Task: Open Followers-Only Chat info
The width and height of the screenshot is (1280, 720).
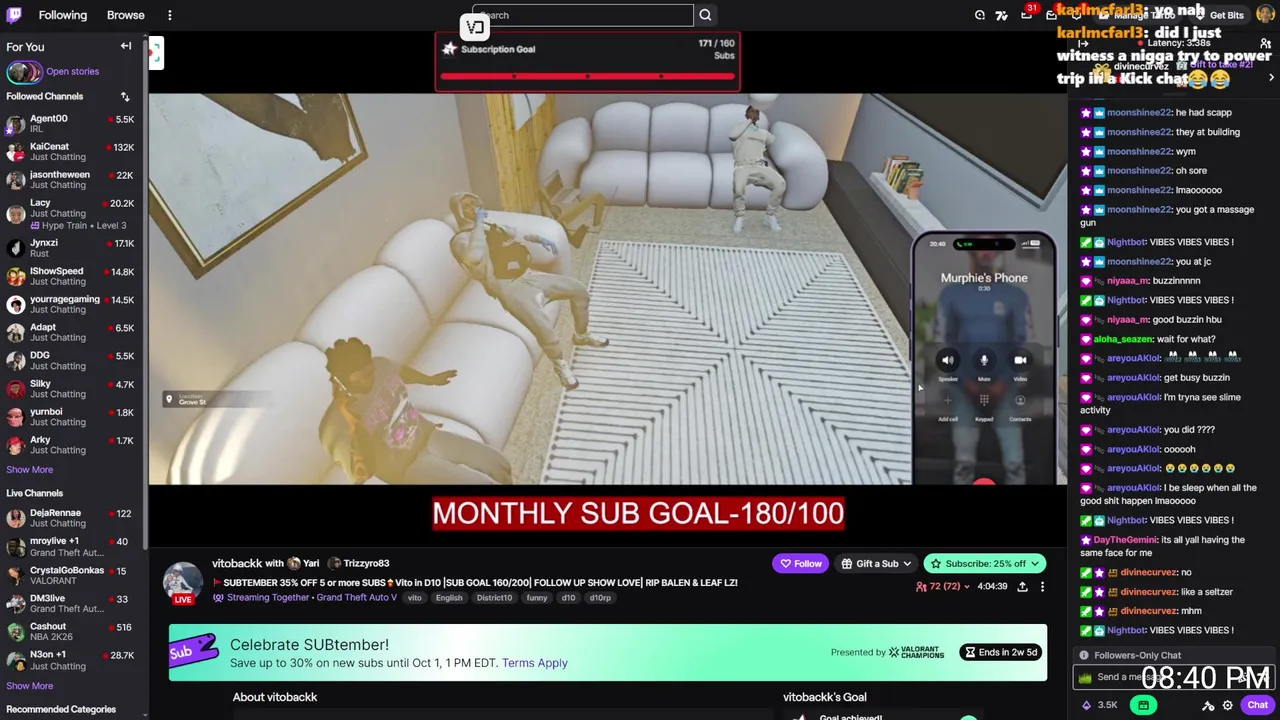Action: click(x=1084, y=655)
